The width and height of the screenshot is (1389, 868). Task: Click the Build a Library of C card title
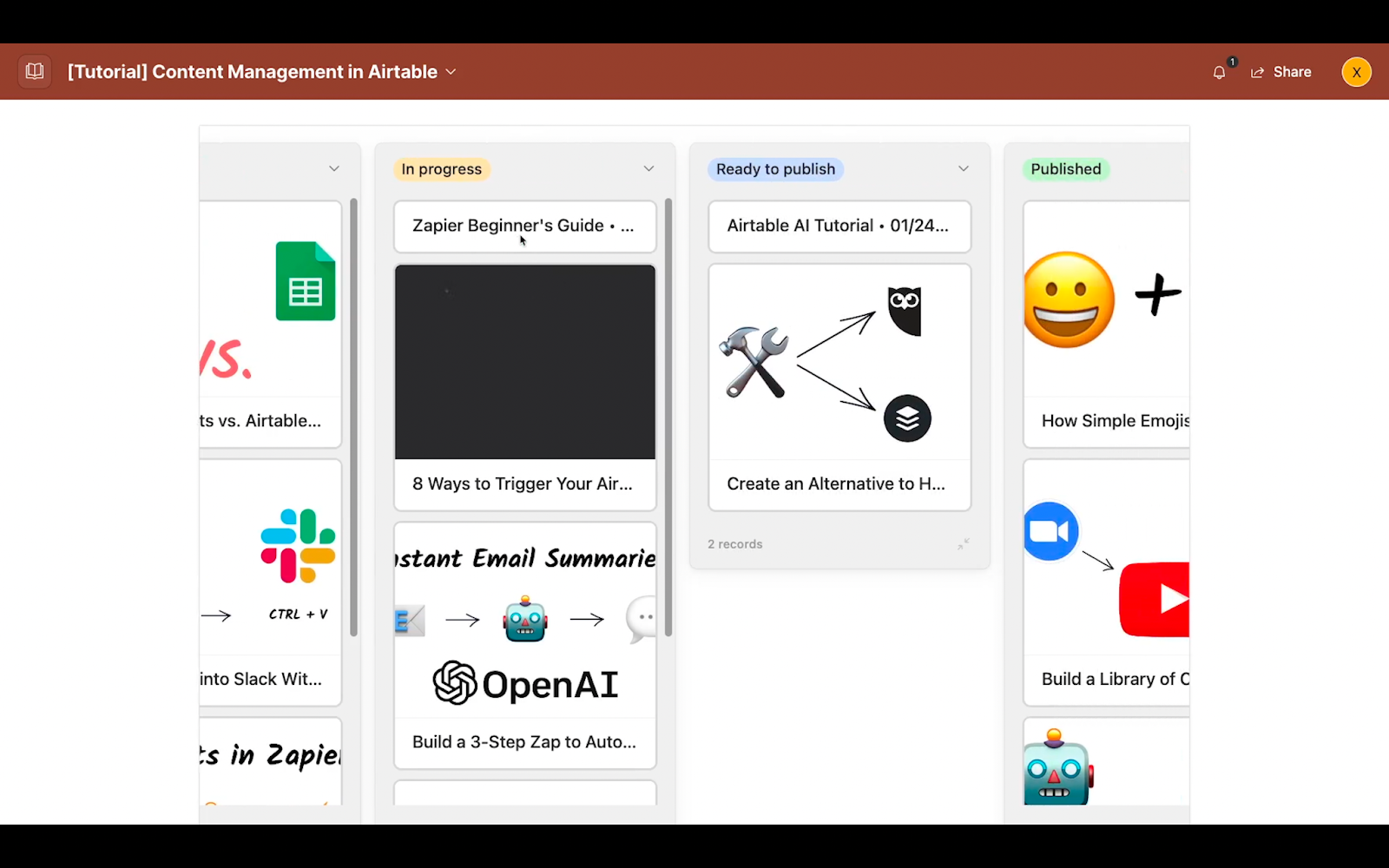[x=1116, y=679]
